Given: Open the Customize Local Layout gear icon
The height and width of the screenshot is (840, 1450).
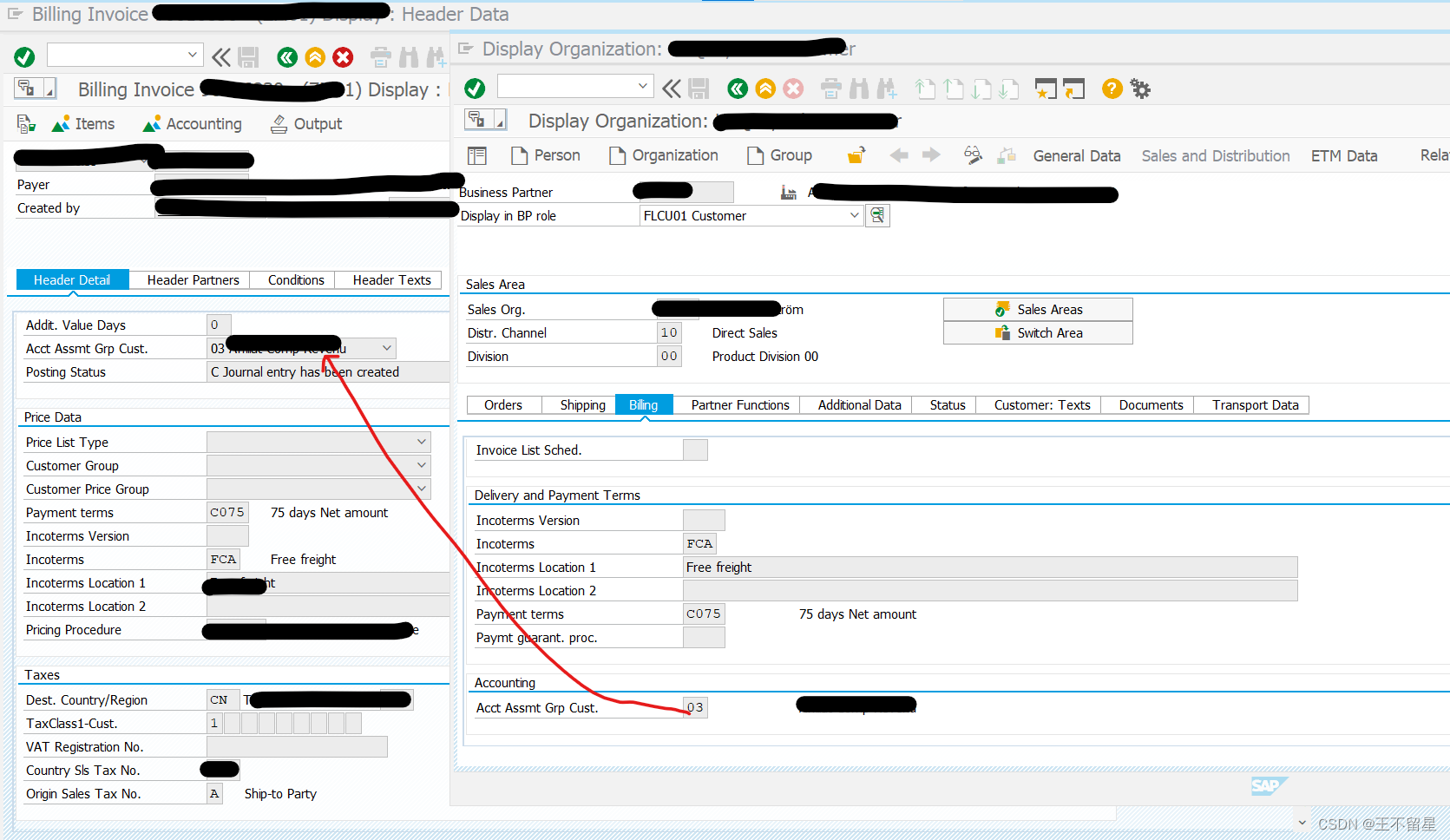Looking at the screenshot, I should (1140, 89).
